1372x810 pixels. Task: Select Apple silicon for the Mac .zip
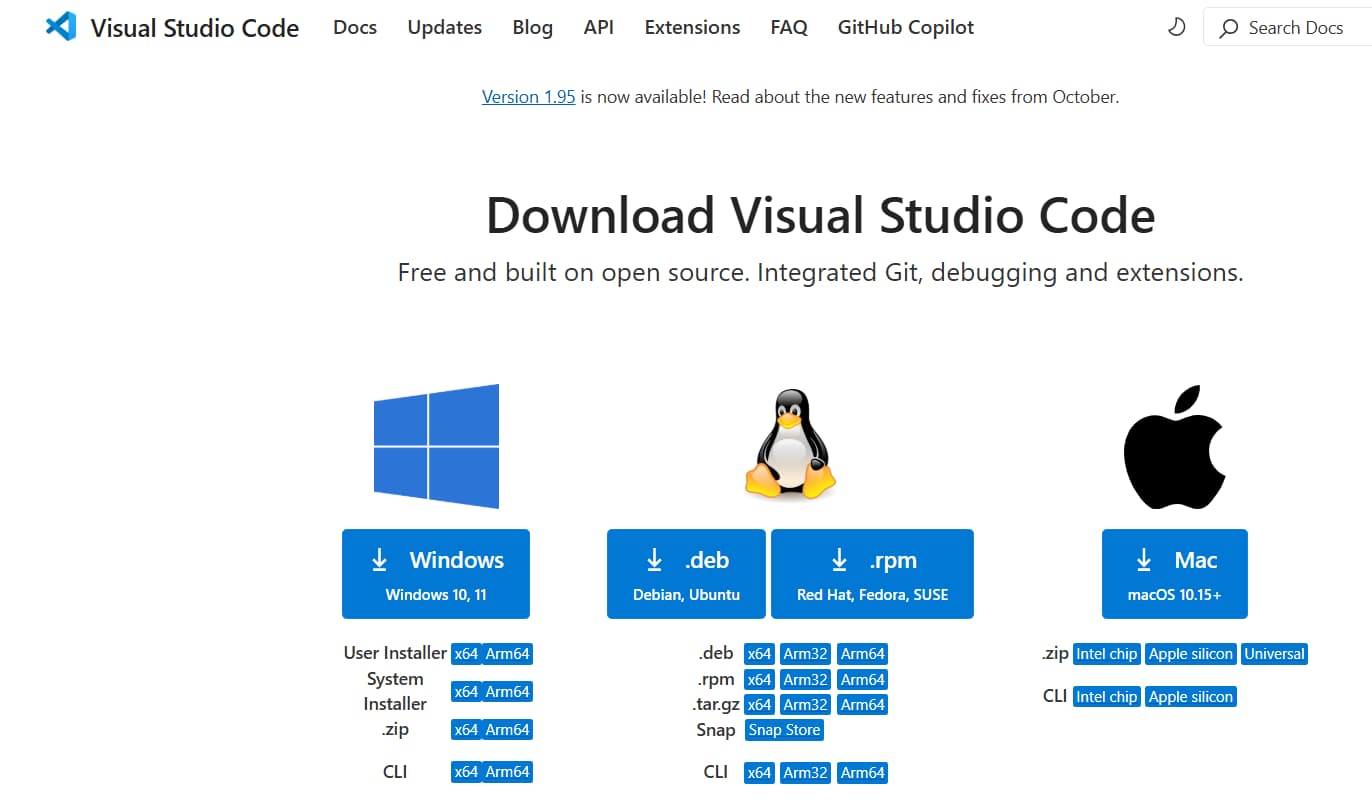click(x=1191, y=654)
